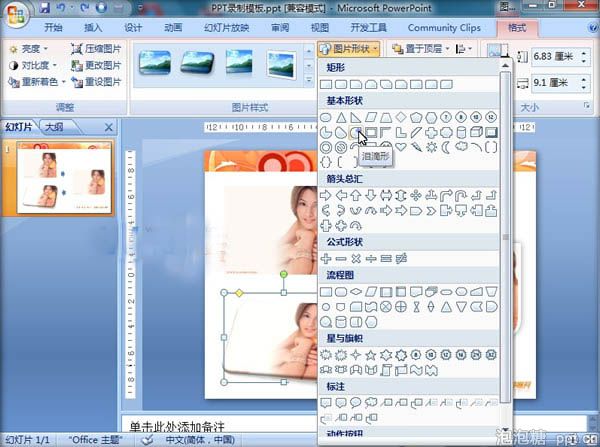The image size is (600, 447).
Task: Choose the diamond basic shape
Action: coord(401,117)
